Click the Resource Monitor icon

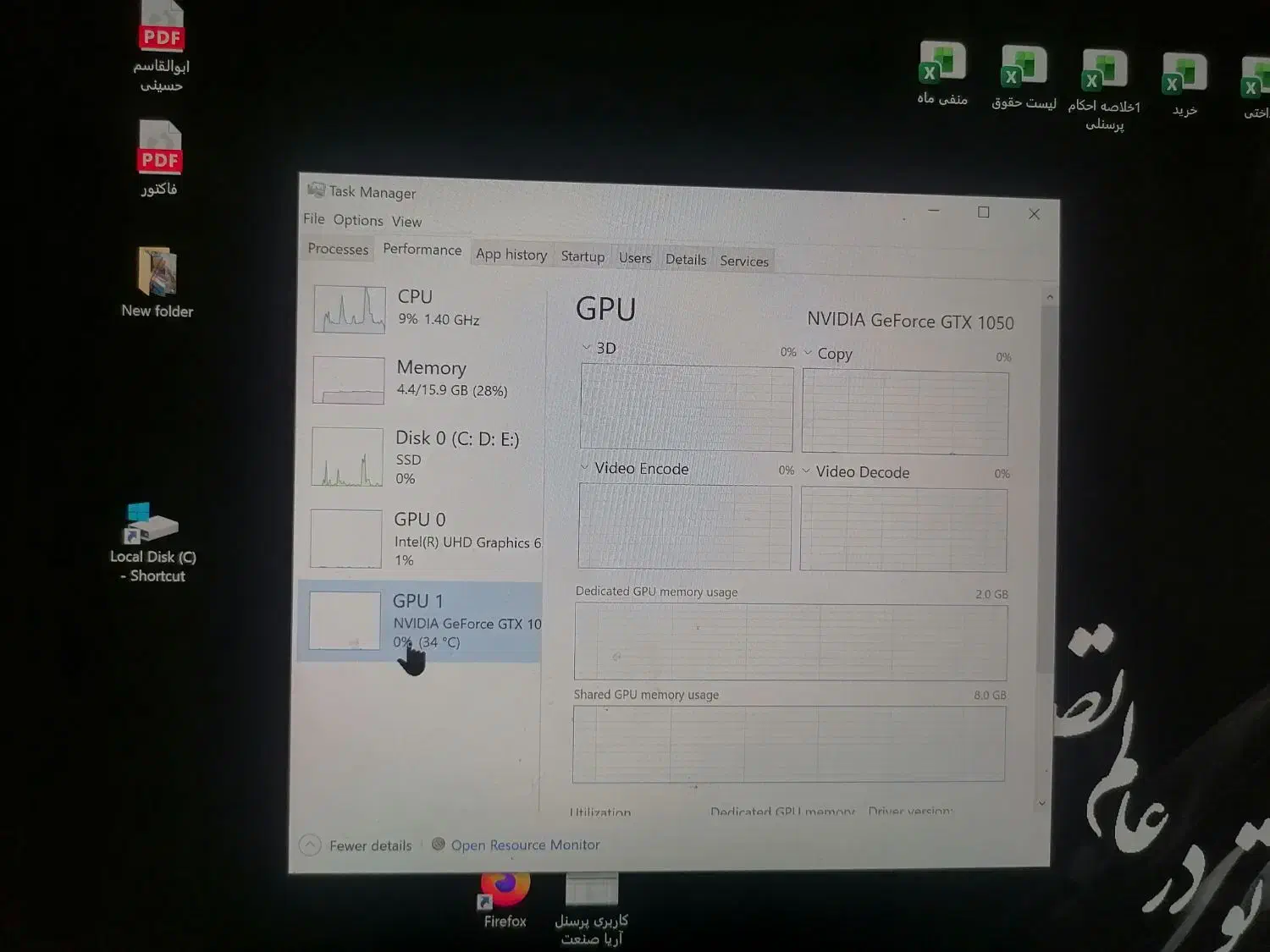point(439,844)
